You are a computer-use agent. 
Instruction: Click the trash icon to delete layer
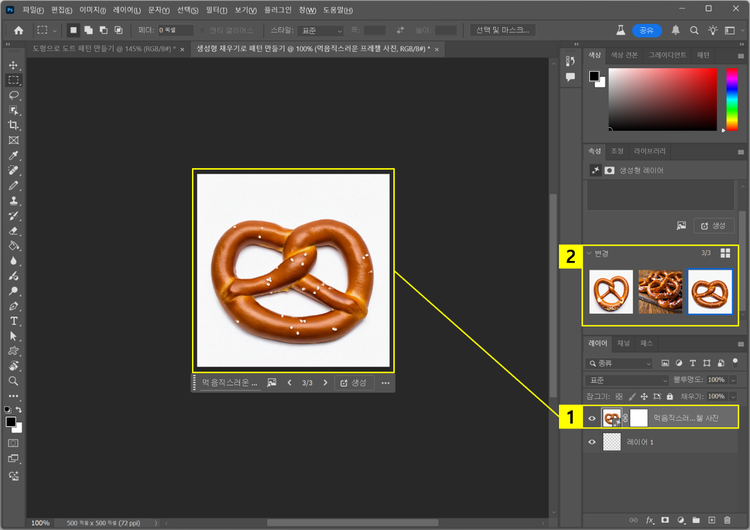[725, 520]
